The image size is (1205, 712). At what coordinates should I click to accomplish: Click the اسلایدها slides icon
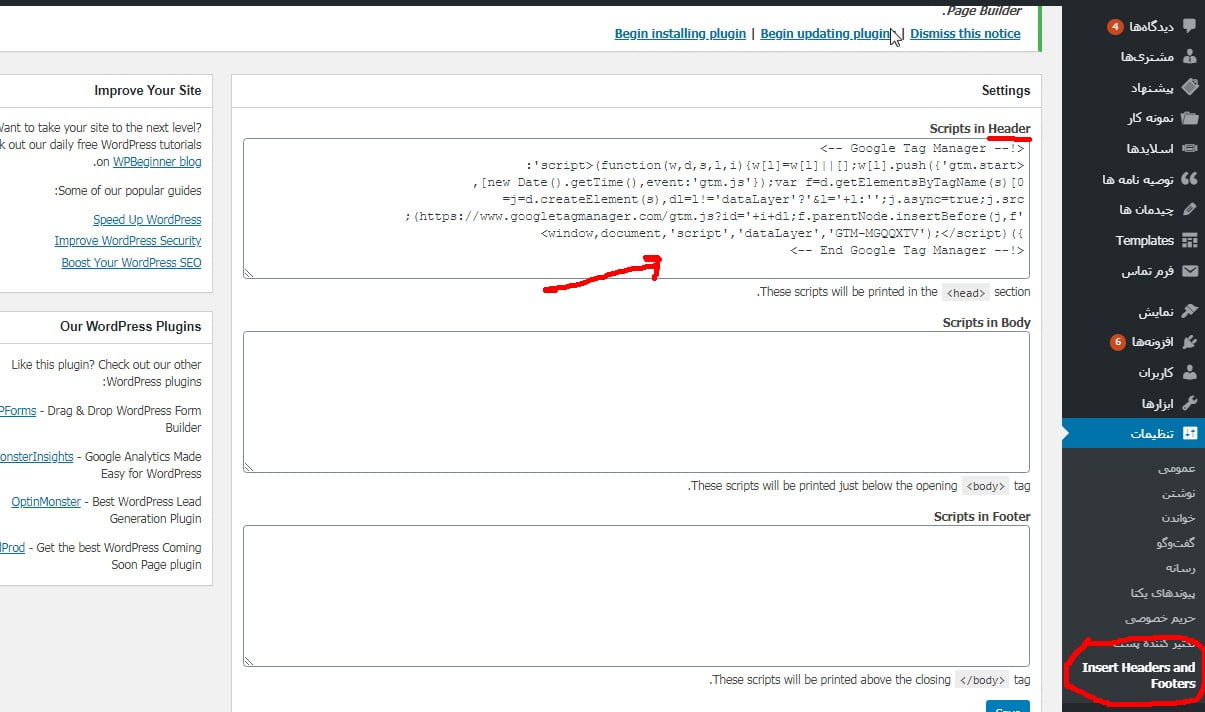pos(1189,149)
